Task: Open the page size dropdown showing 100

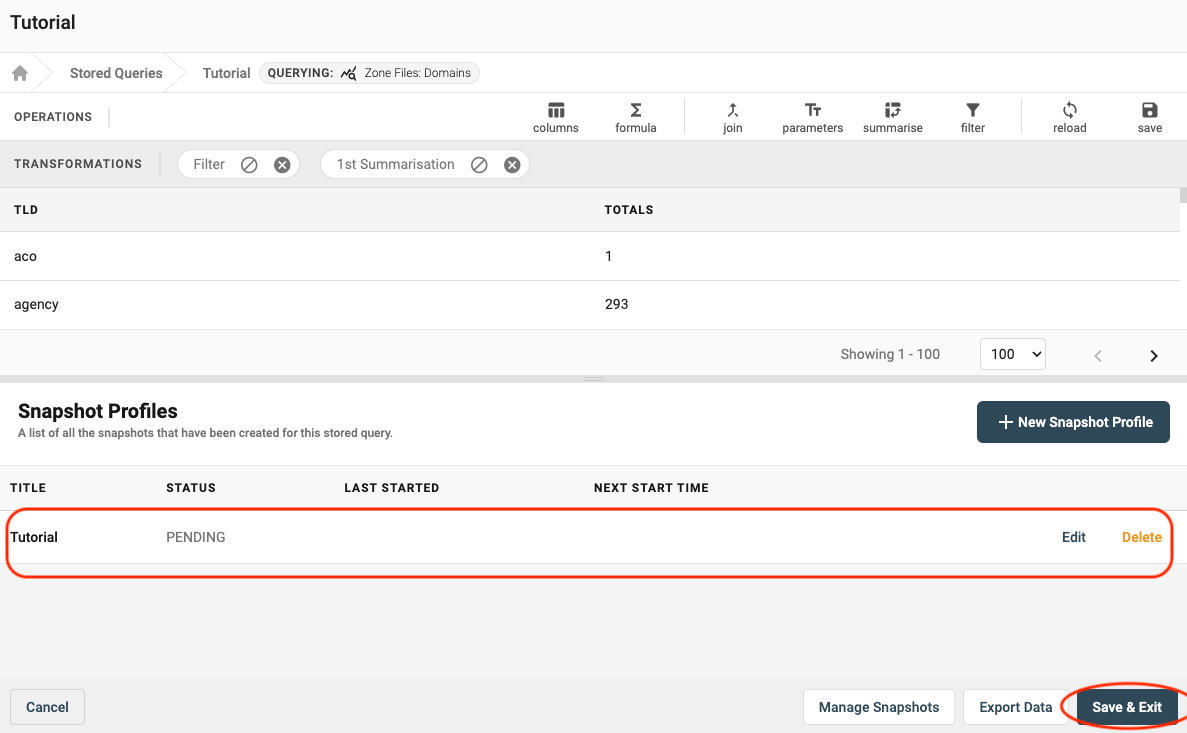Action: tap(1013, 354)
